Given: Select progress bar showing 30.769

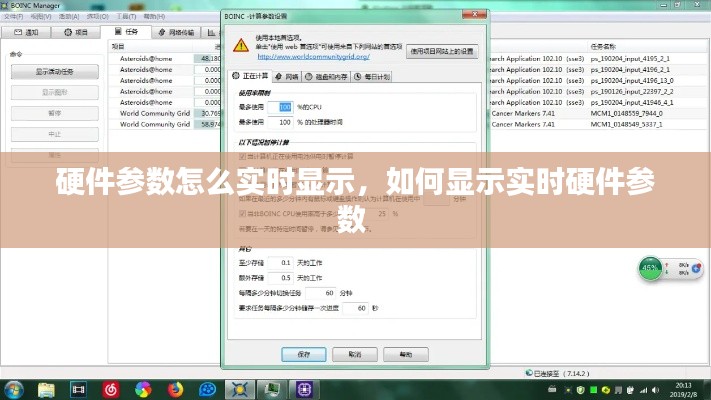Looking at the screenshot, I should tap(208, 113).
